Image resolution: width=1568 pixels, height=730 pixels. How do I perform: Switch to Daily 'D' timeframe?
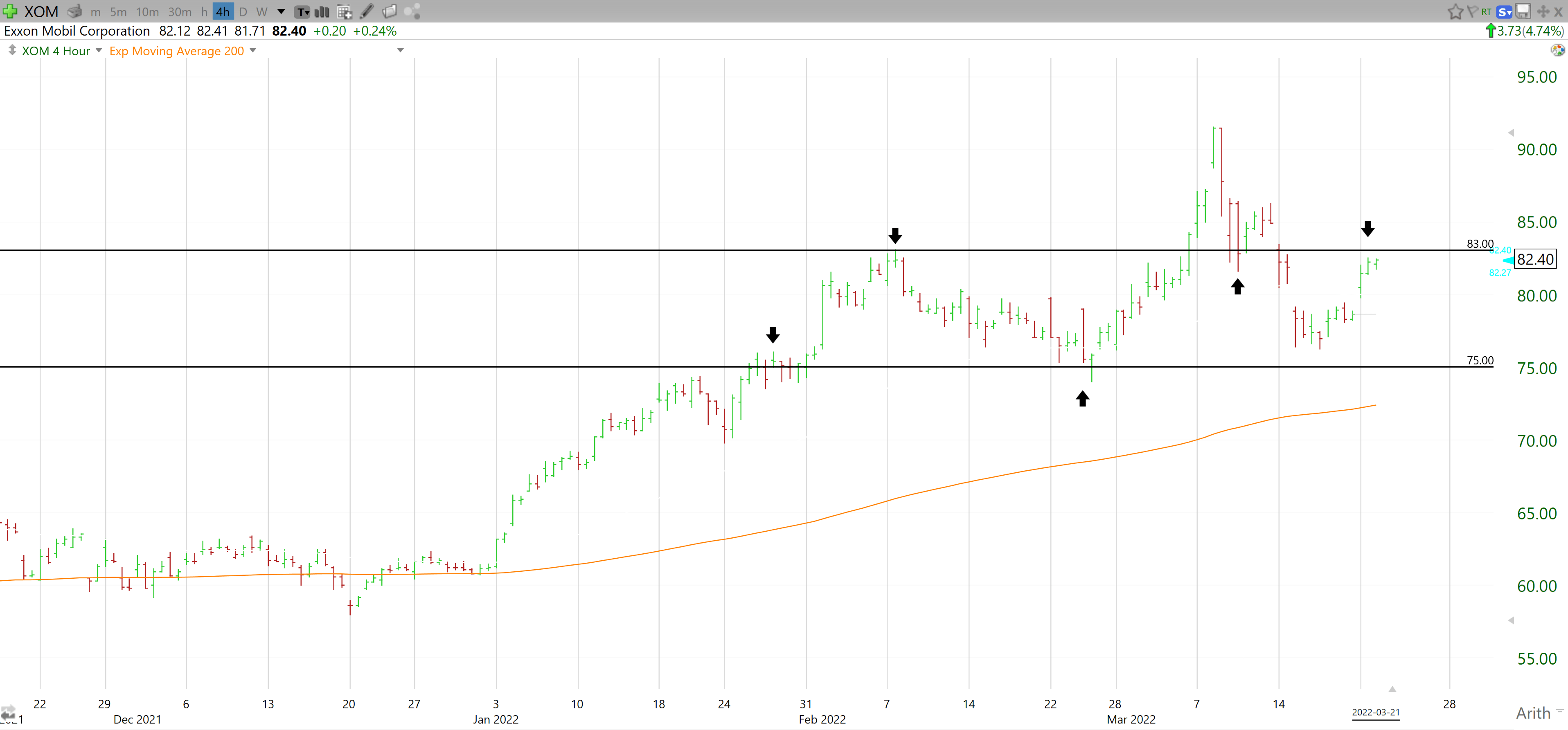(243, 11)
